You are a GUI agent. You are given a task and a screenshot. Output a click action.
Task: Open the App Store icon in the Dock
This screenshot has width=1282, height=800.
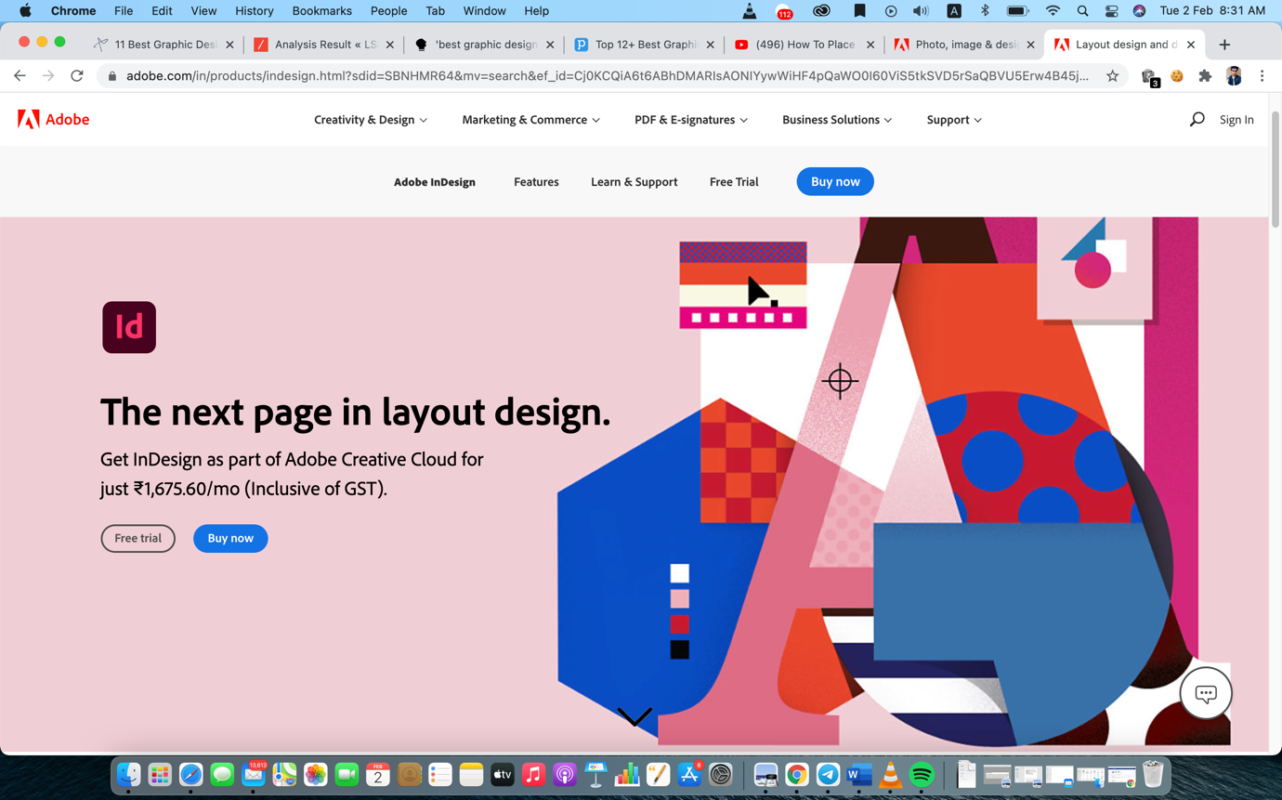[690, 774]
